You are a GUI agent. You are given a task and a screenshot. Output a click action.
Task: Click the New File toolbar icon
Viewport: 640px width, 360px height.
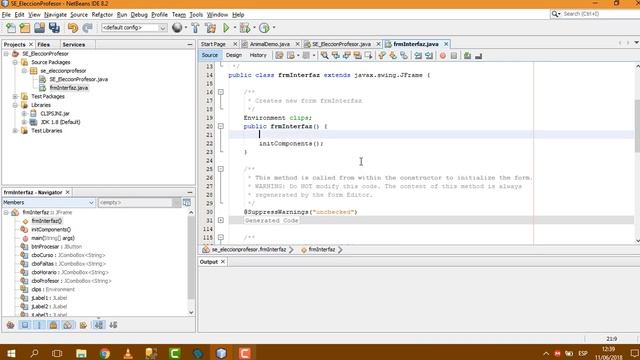(11, 28)
